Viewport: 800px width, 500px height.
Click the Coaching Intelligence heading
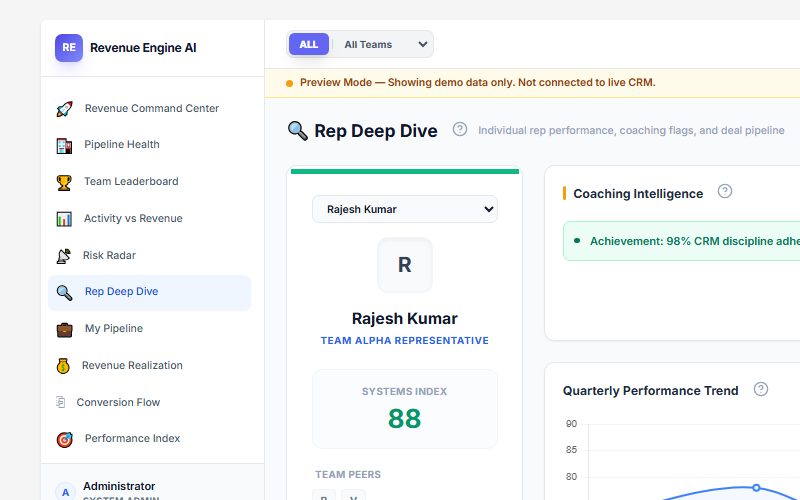(638, 194)
